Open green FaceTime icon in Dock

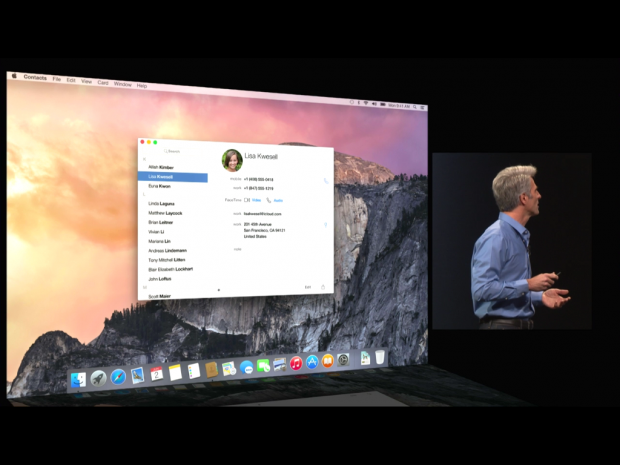263,366
